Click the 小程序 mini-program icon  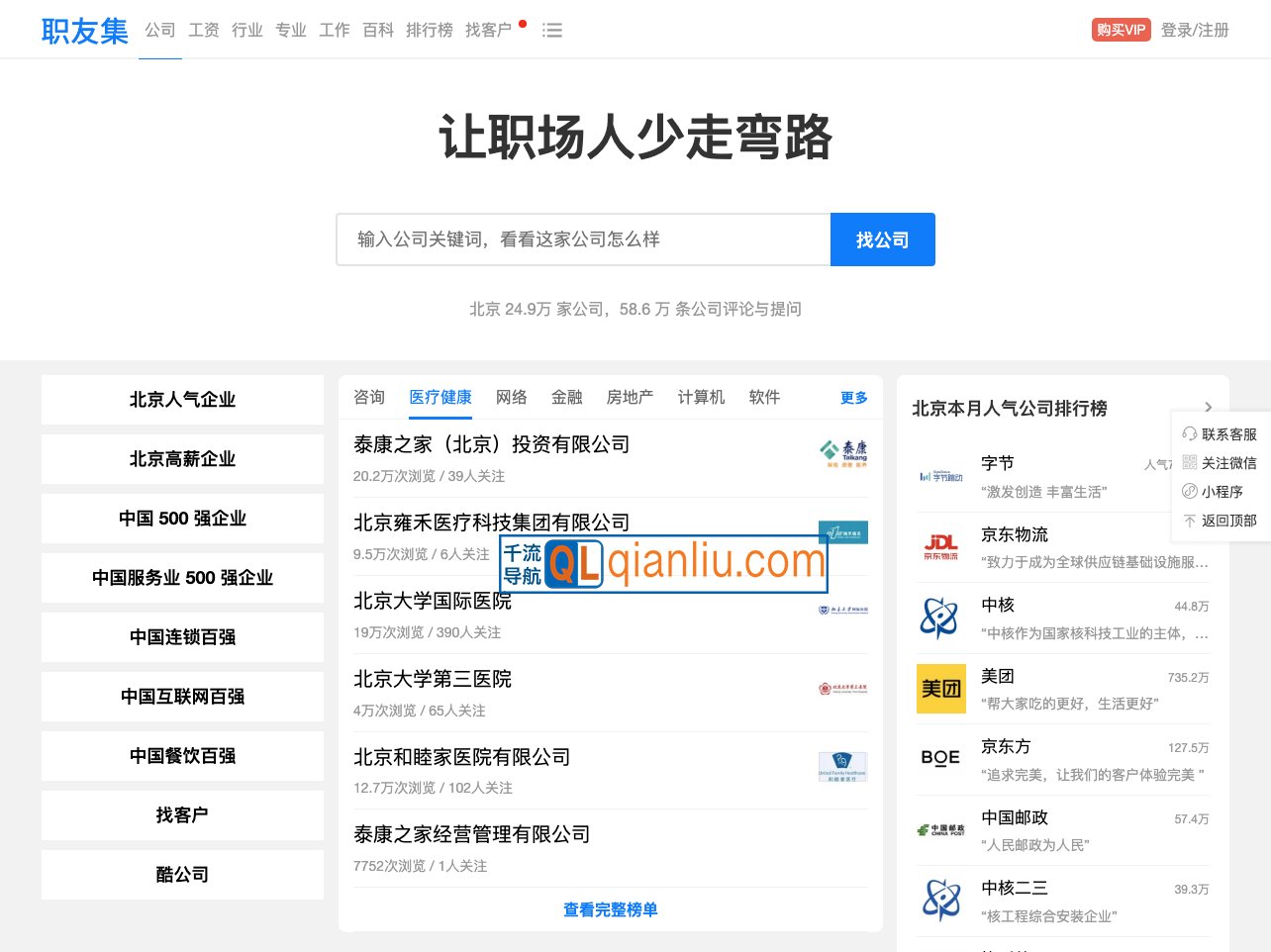tap(1190, 491)
